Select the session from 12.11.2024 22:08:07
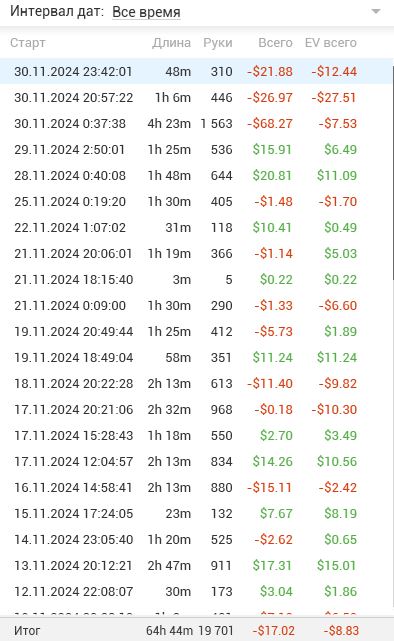Image resolution: width=394 pixels, height=641 pixels. pyautogui.click(x=196, y=592)
